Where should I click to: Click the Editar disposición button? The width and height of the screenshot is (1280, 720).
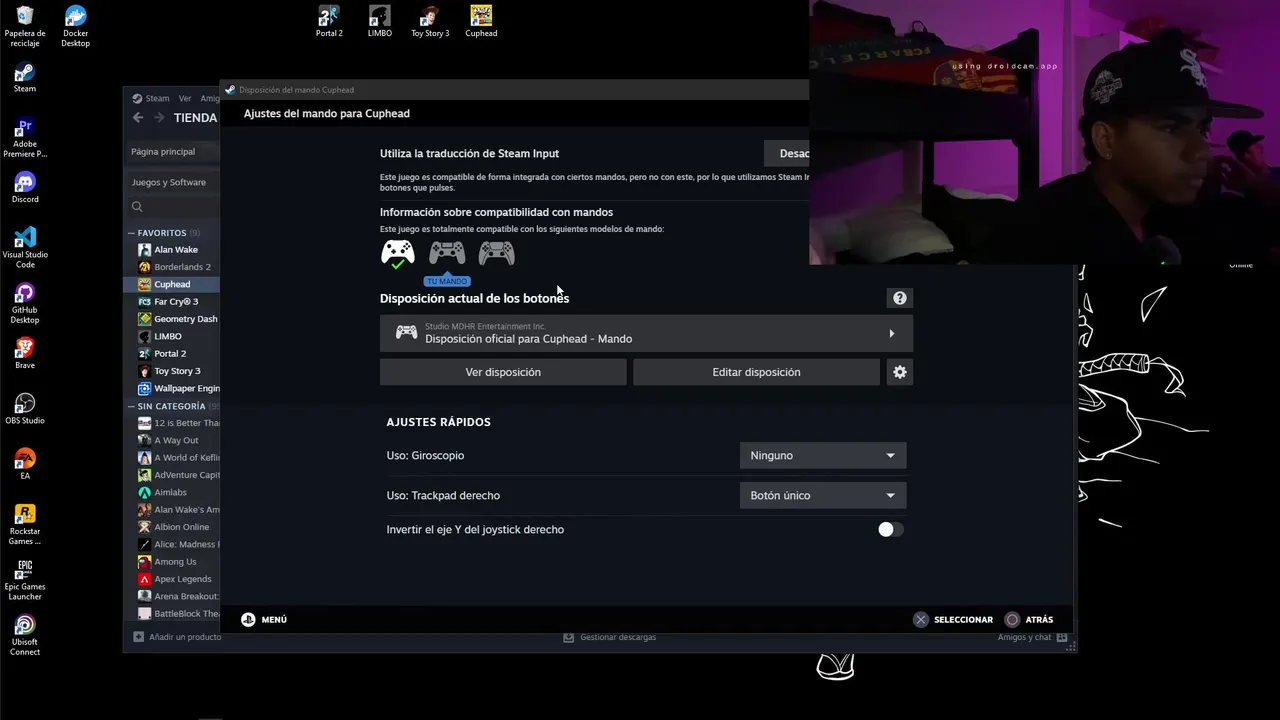[x=756, y=372]
